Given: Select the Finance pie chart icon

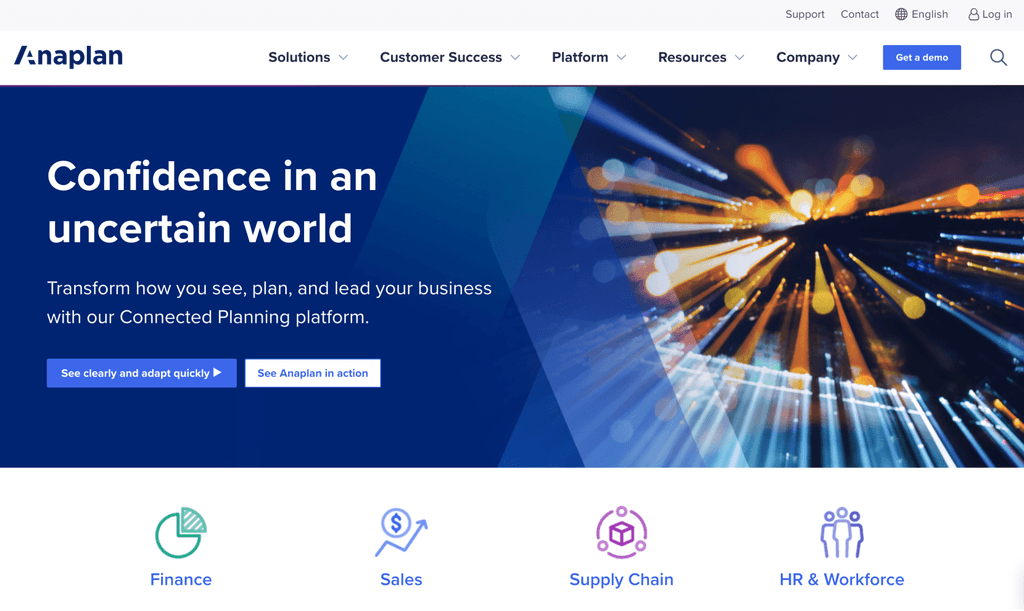Looking at the screenshot, I should click(181, 533).
